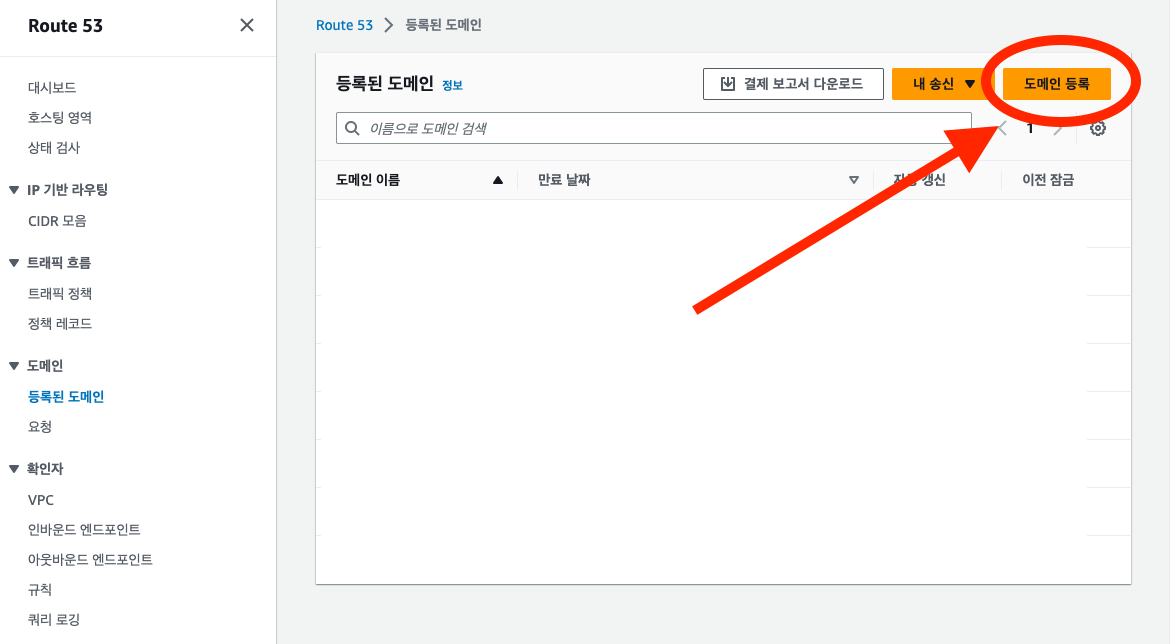Viewport: 1170px width, 644px height.
Task: Click the 도메인 등록 button
Action: 1057,84
